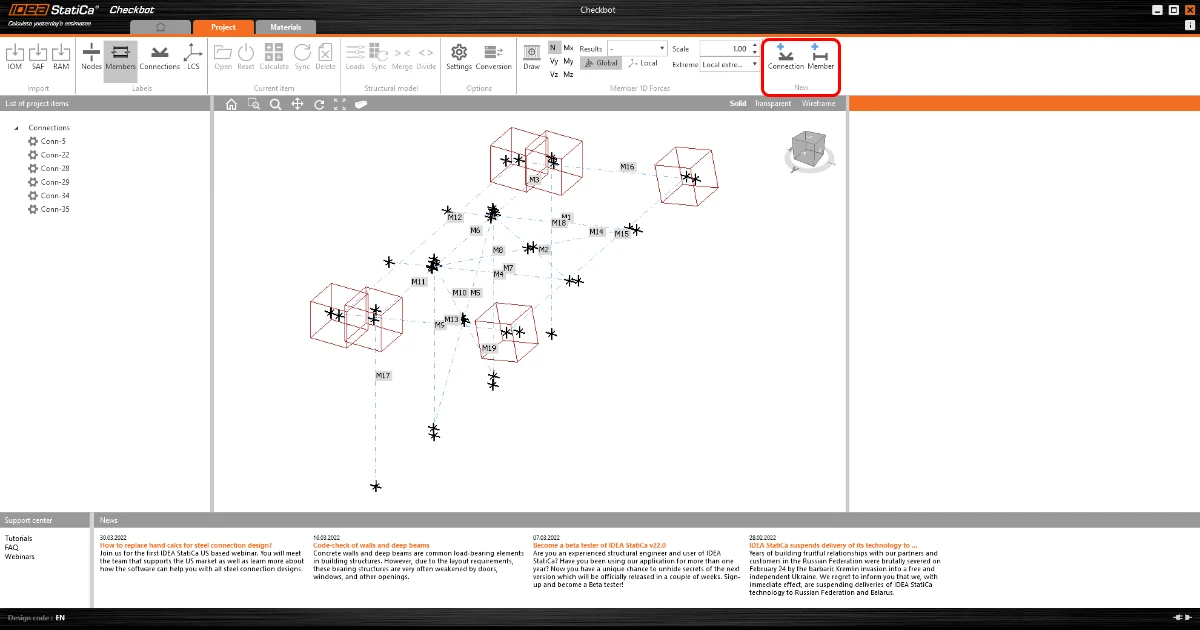Select Conn-34 in project items
Screen dimensions: 1200x630
pyautogui.click(x=54, y=196)
